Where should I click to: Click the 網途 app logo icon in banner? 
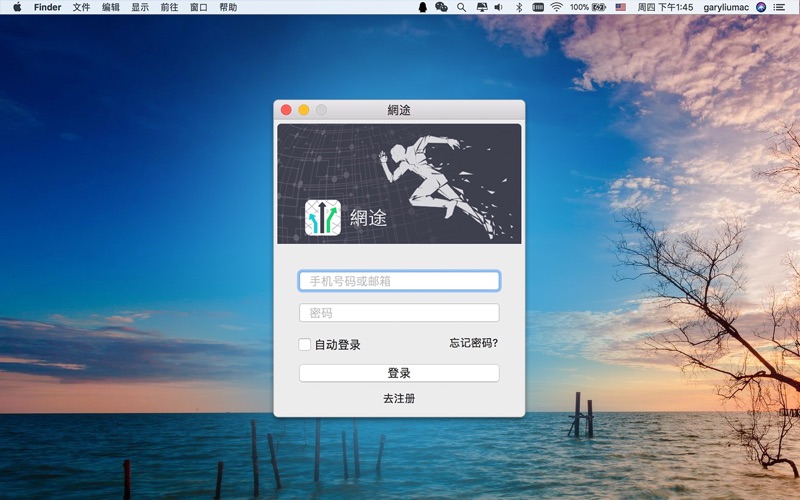tap(322, 217)
